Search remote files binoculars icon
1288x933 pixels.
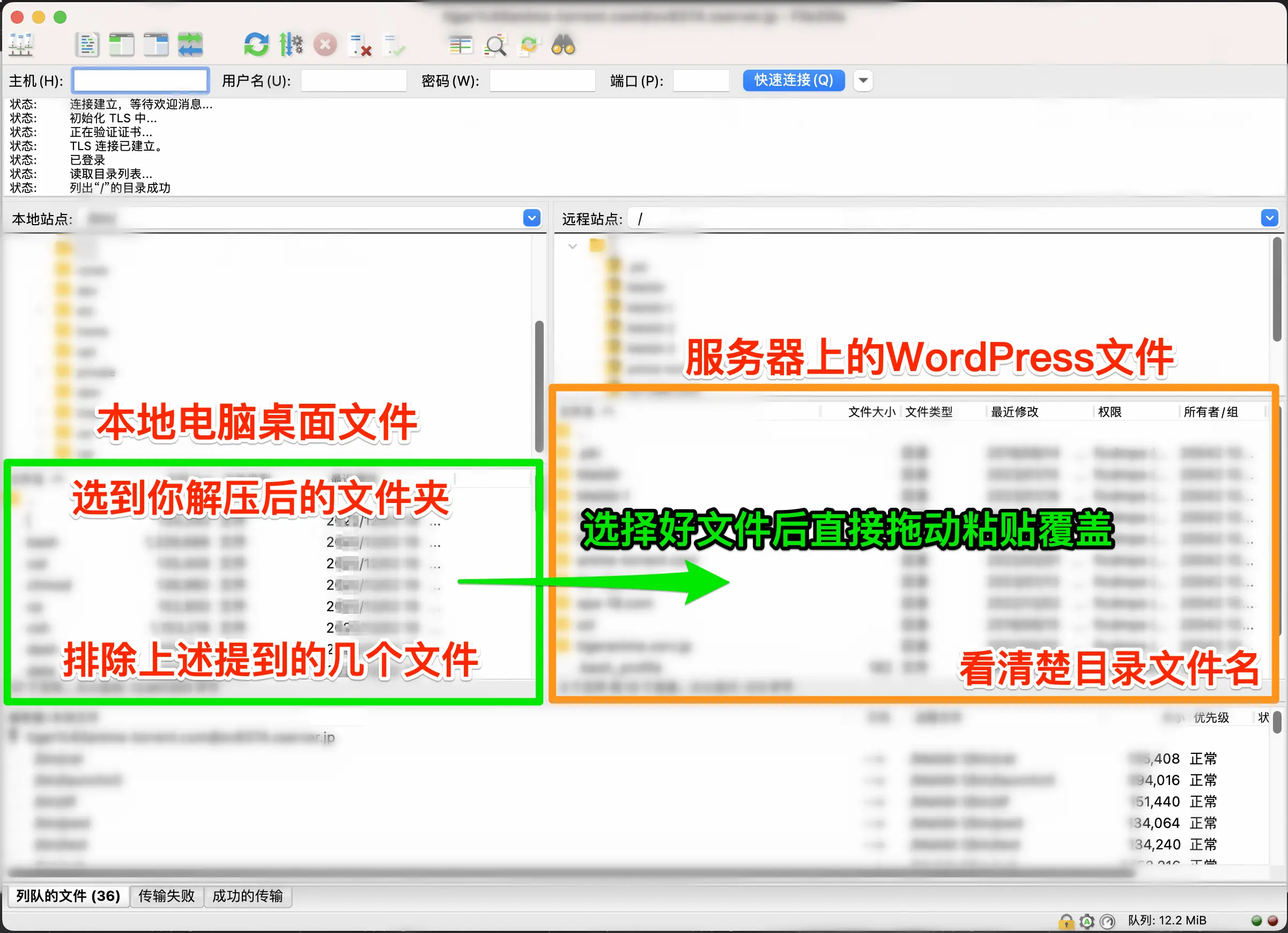tap(563, 45)
